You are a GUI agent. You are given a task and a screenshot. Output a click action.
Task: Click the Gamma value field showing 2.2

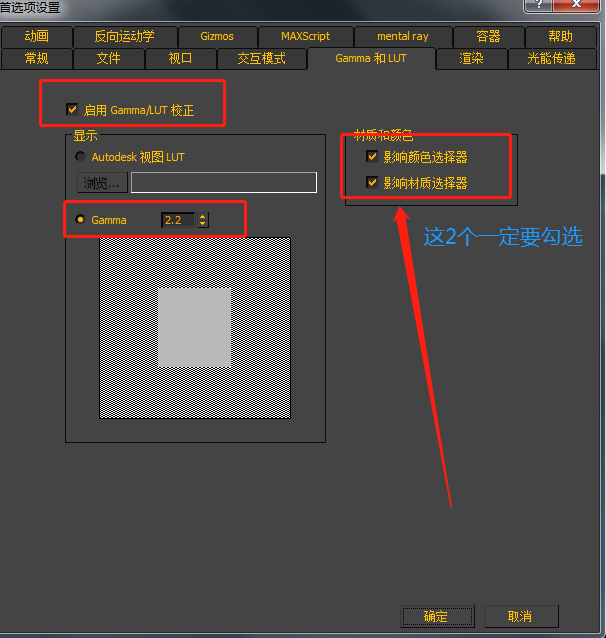(x=179, y=220)
